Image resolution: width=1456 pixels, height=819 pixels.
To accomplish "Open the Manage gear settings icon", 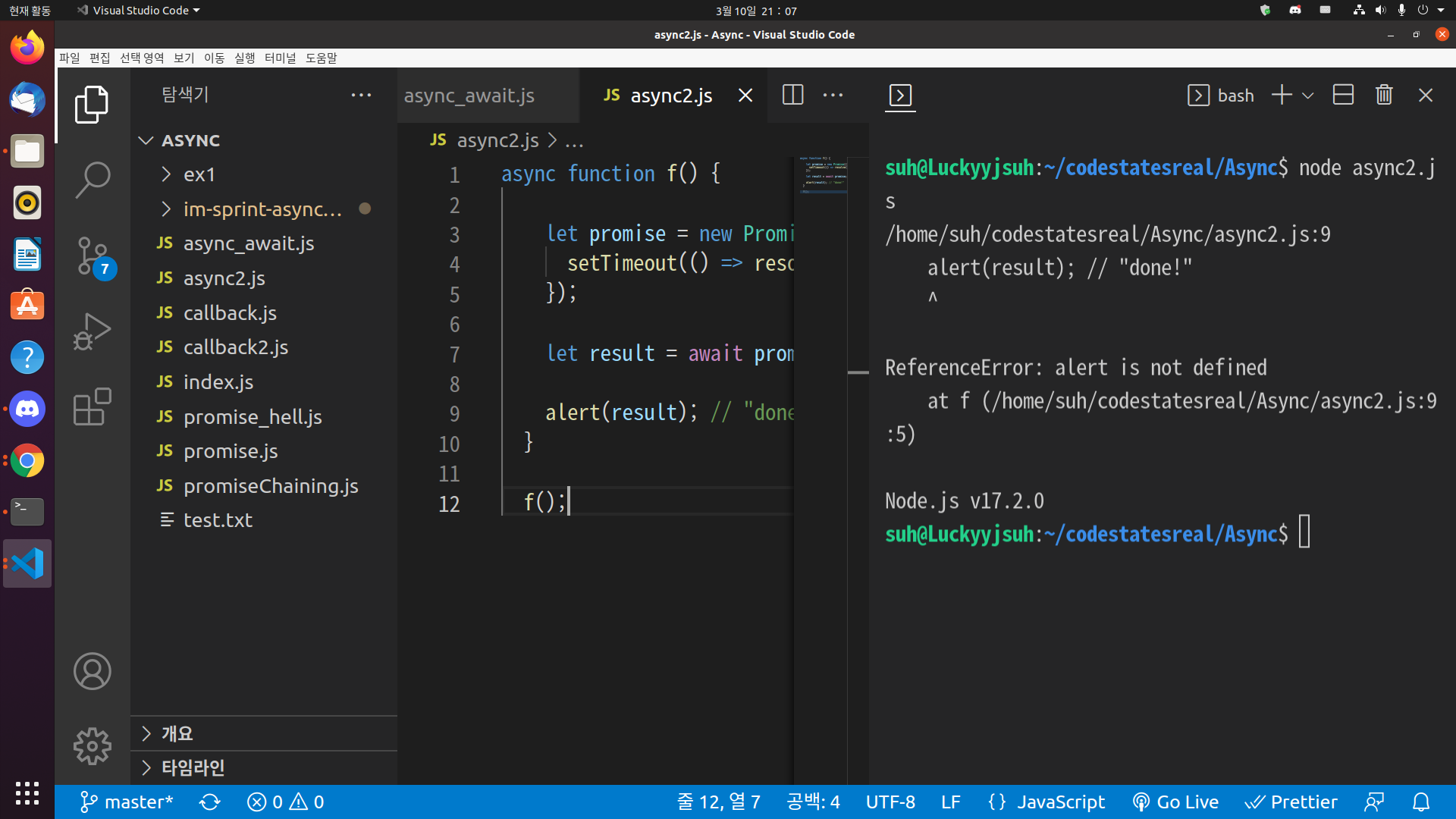I will [93, 746].
